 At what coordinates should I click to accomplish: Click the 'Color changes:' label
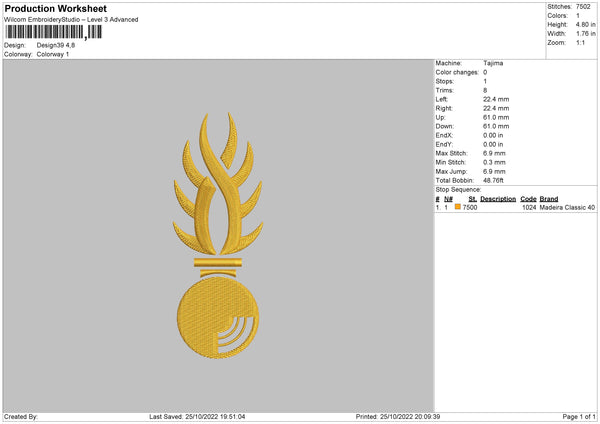pyautogui.click(x=457, y=72)
